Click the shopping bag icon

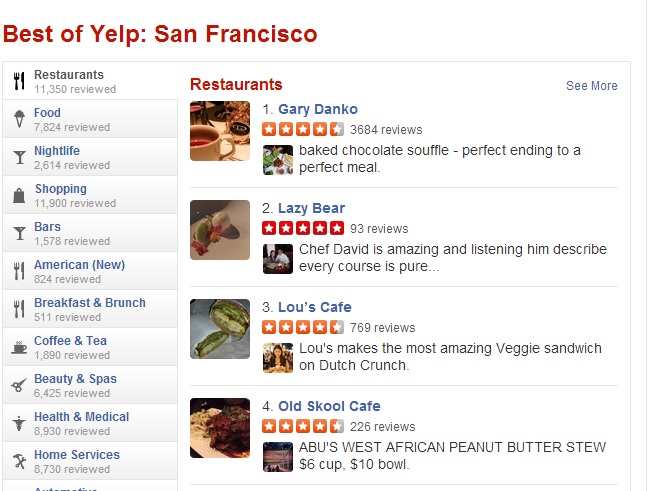click(x=19, y=196)
